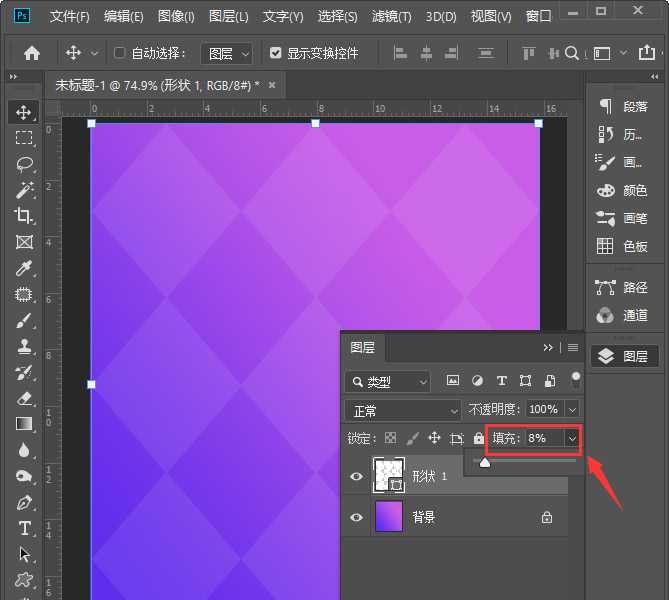The image size is (669, 600).
Task: Enable the 自动选择 checkbox
Action: pyautogui.click(x=120, y=53)
